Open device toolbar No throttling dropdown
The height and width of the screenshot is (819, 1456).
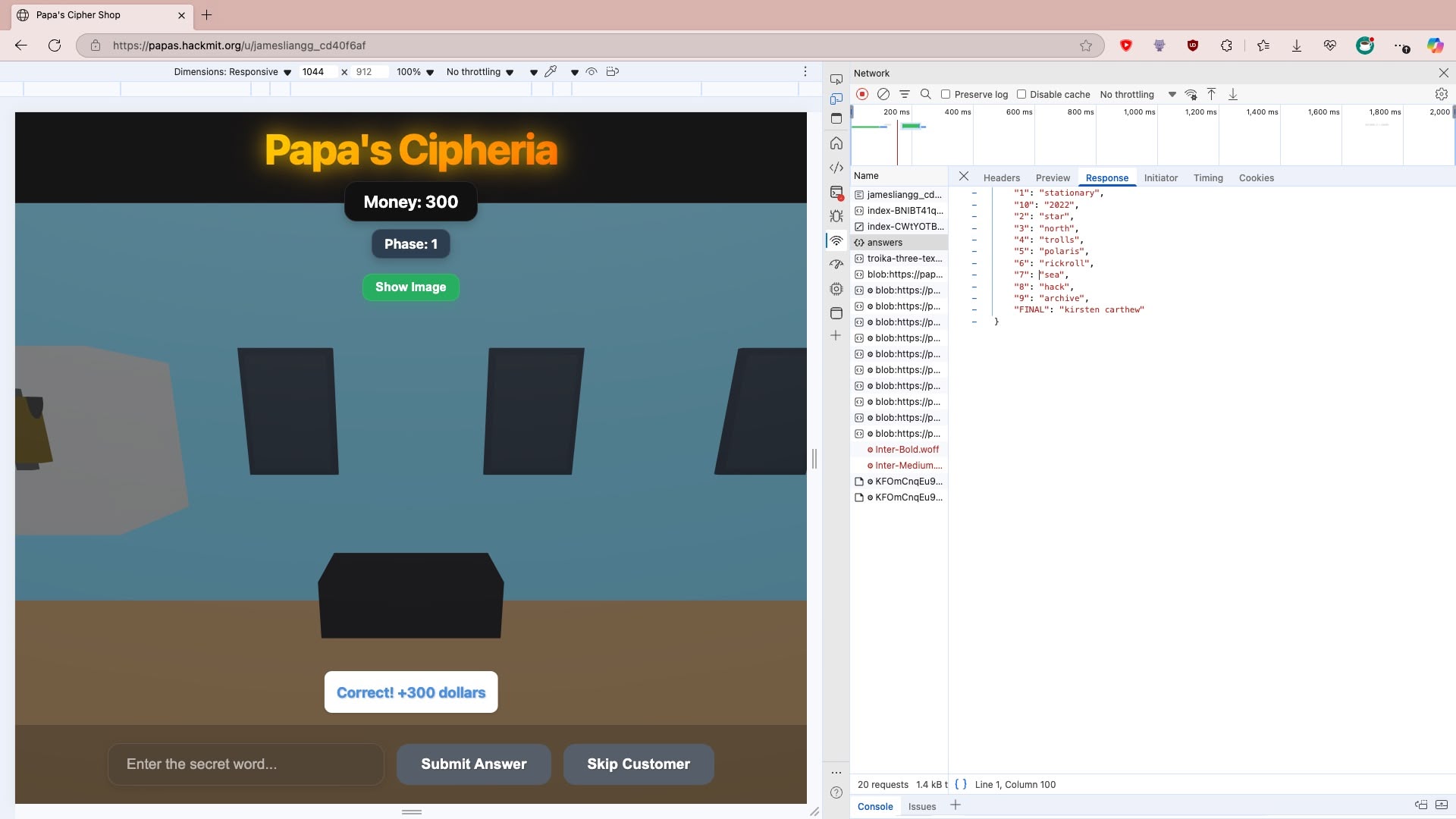tap(480, 72)
